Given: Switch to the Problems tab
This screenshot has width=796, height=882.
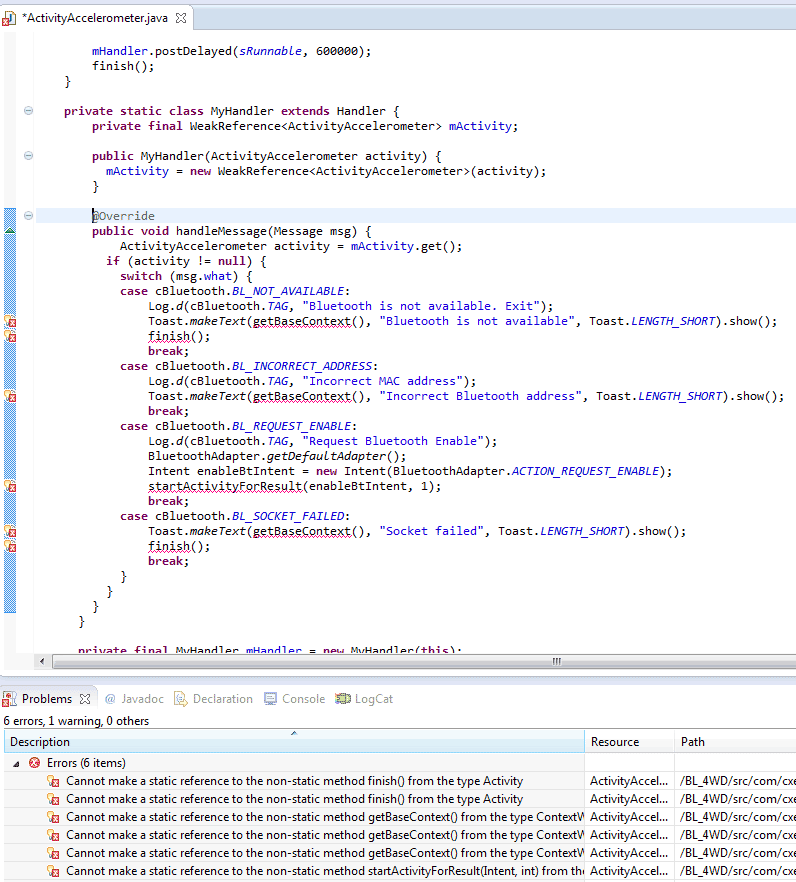Looking at the screenshot, I should tap(47, 699).
